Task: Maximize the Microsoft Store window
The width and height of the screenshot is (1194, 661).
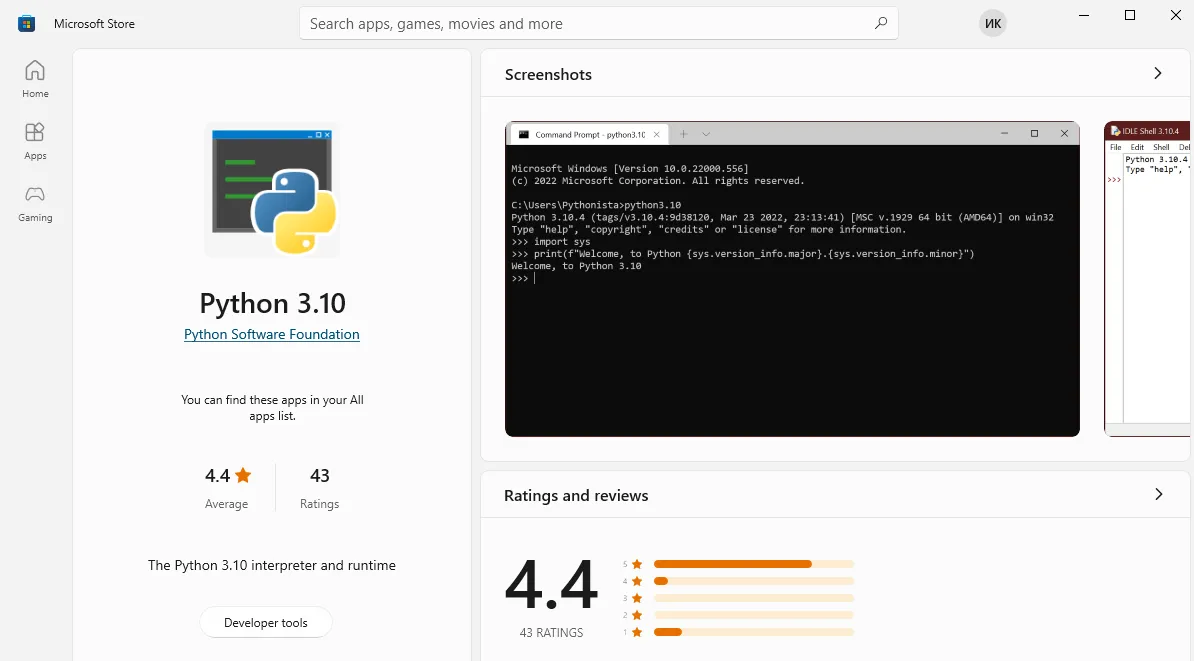Action: (1130, 15)
